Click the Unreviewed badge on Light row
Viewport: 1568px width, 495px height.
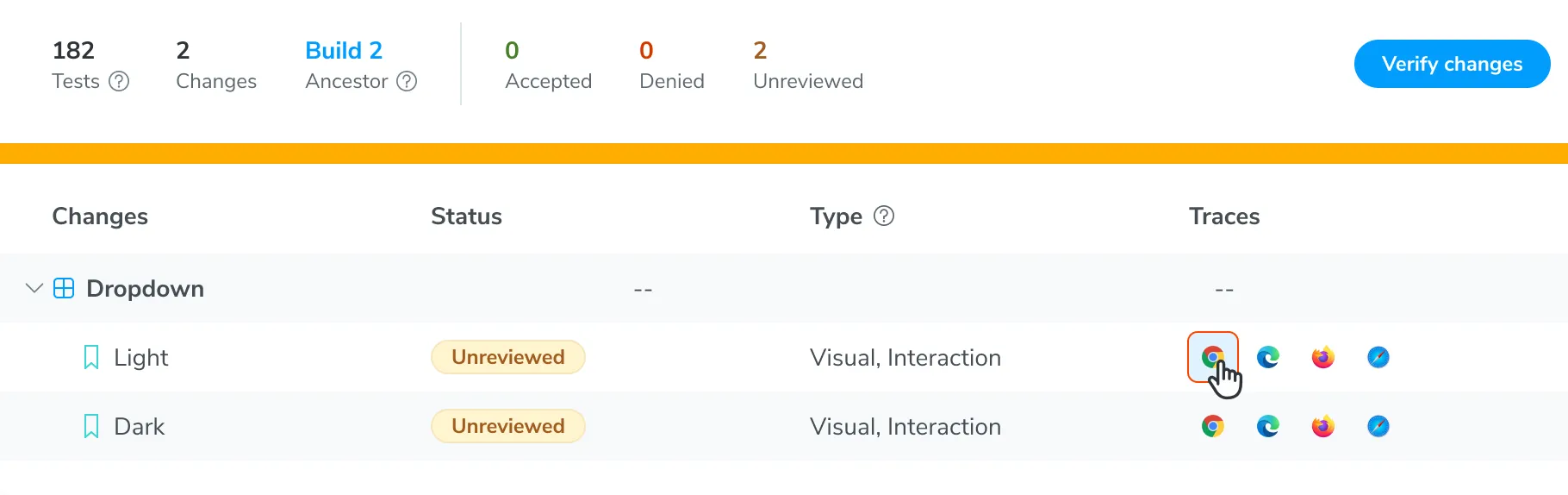coord(507,357)
